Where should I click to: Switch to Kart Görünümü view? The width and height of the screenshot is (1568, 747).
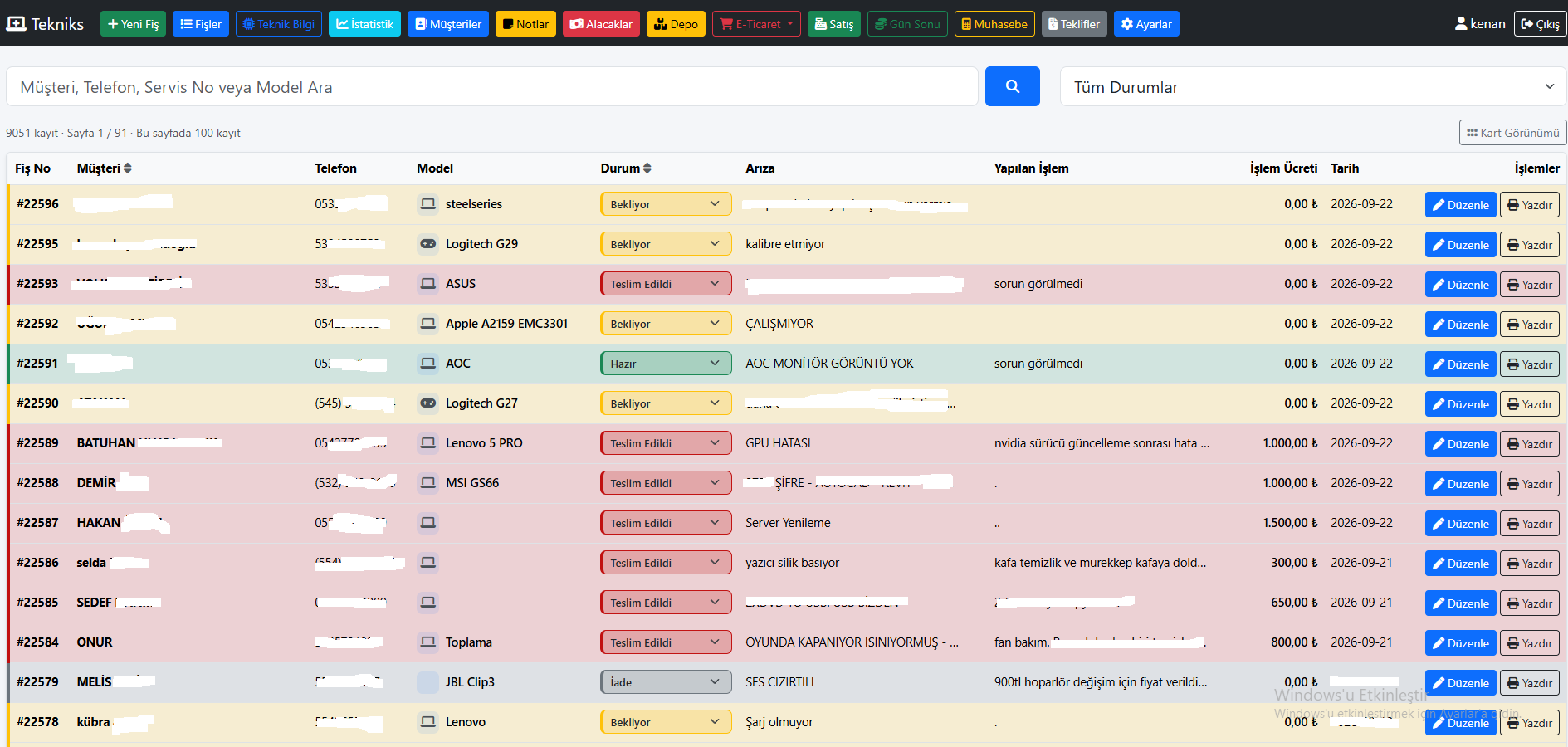[1512, 133]
